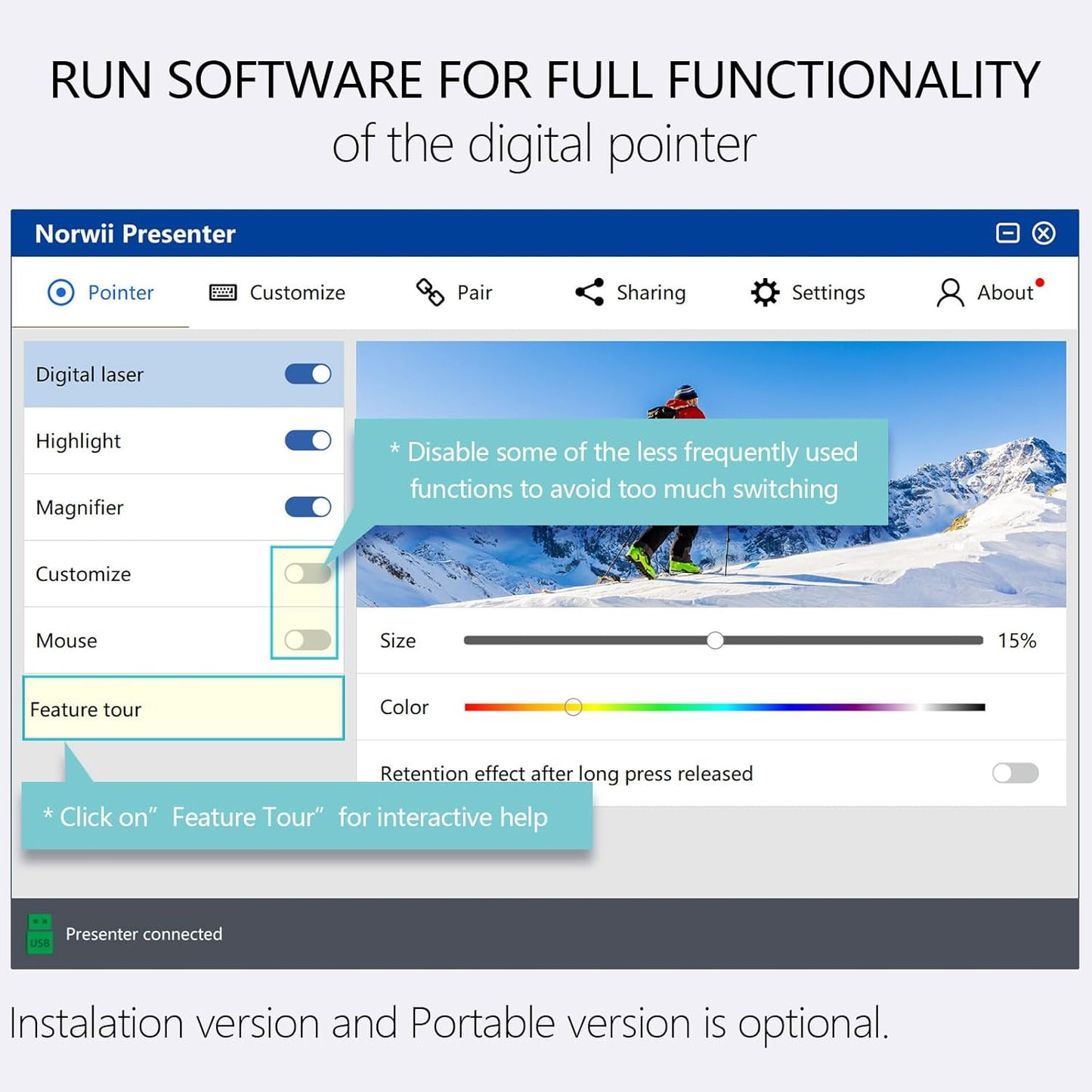This screenshot has height=1092, width=1092.
Task: Enable the Customize mode toggle
Action: click(x=308, y=574)
